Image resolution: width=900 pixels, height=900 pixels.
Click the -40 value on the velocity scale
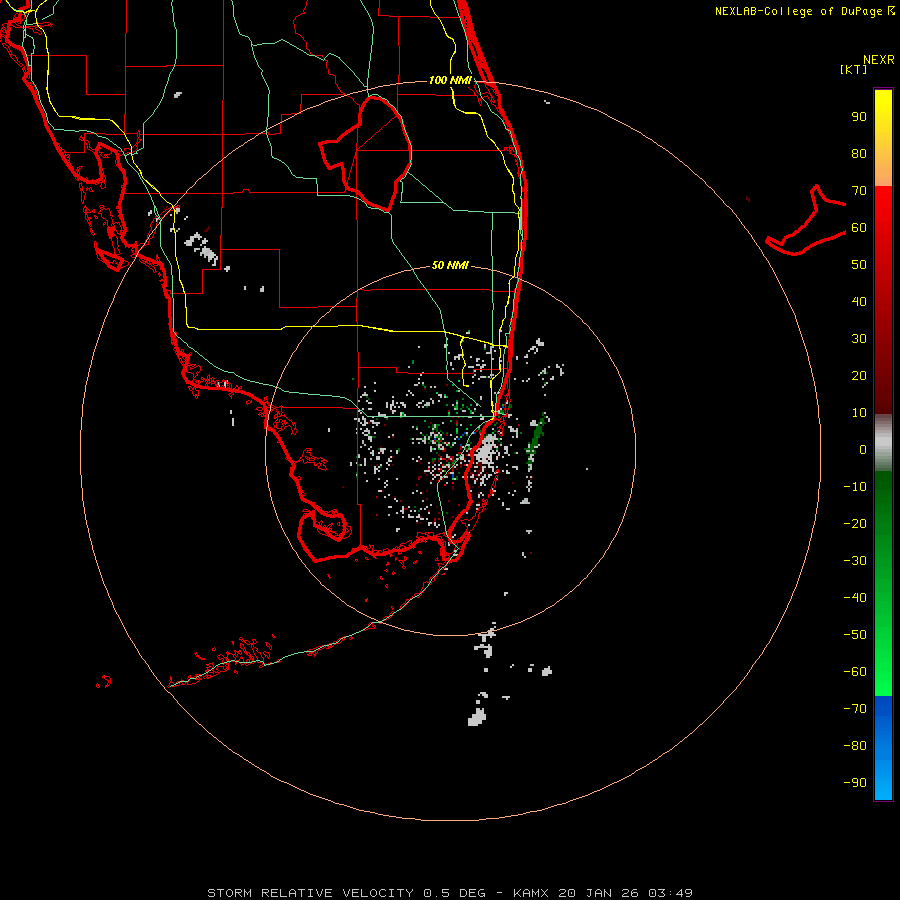tap(855, 598)
